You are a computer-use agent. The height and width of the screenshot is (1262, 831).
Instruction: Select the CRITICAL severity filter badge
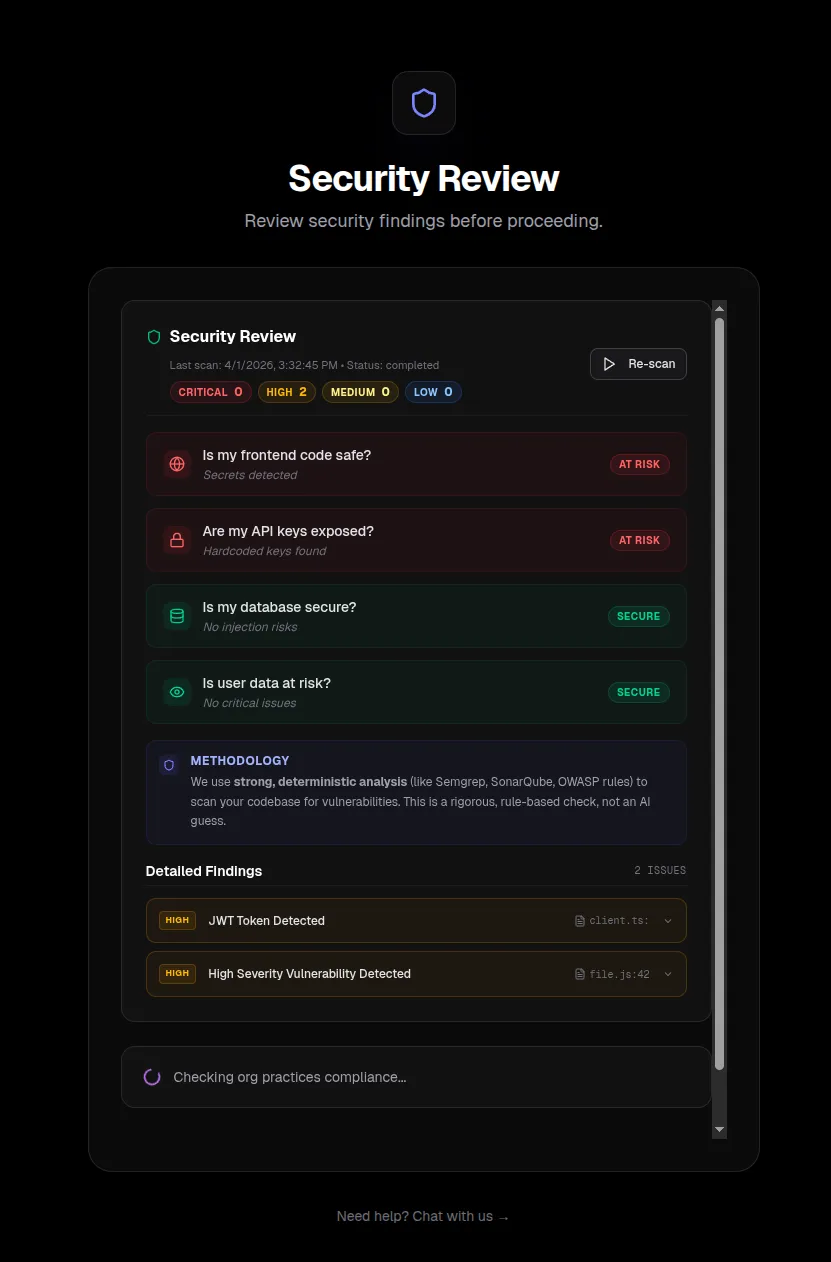click(210, 392)
